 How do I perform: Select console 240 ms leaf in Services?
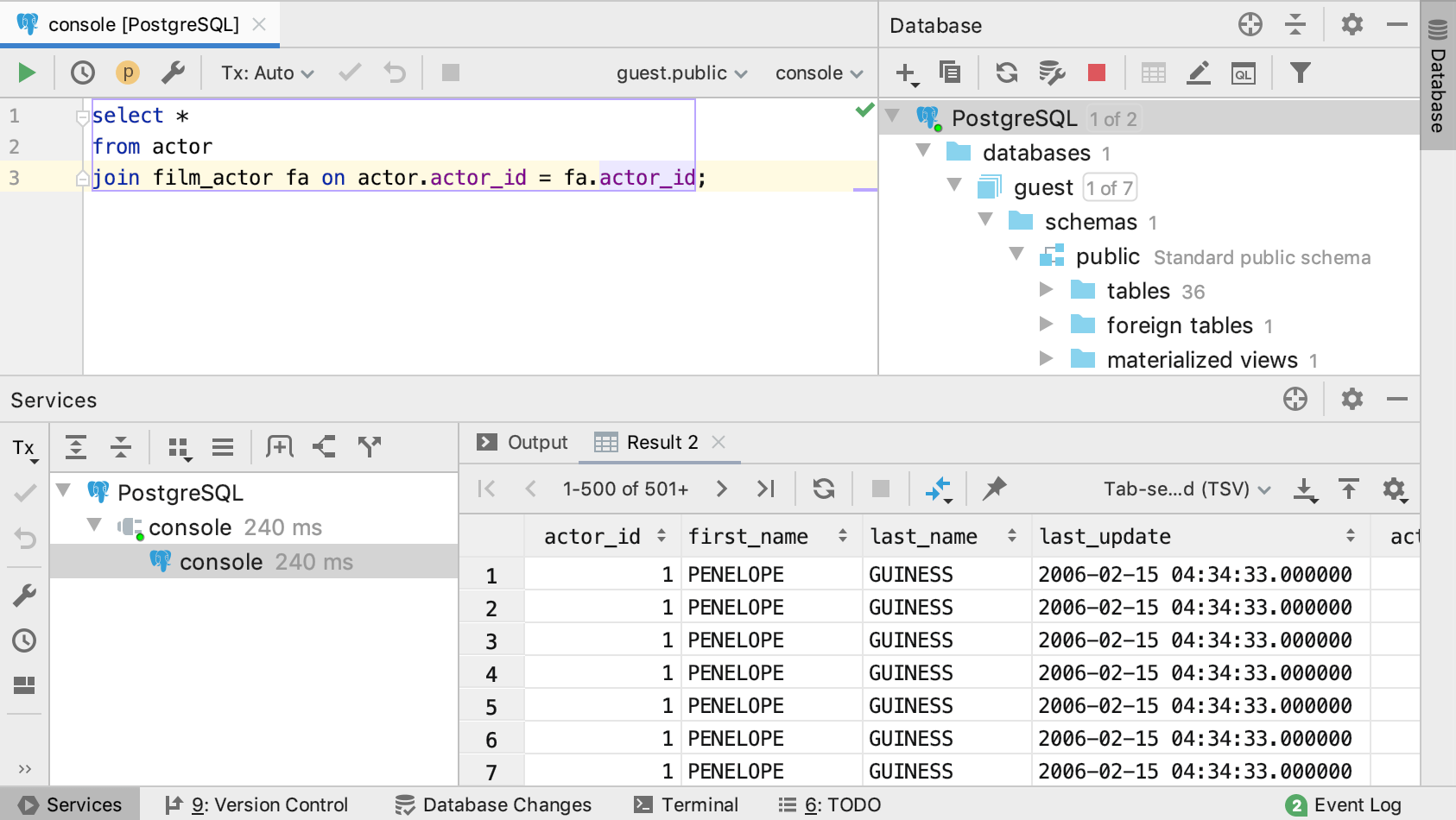pyautogui.click(x=254, y=562)
